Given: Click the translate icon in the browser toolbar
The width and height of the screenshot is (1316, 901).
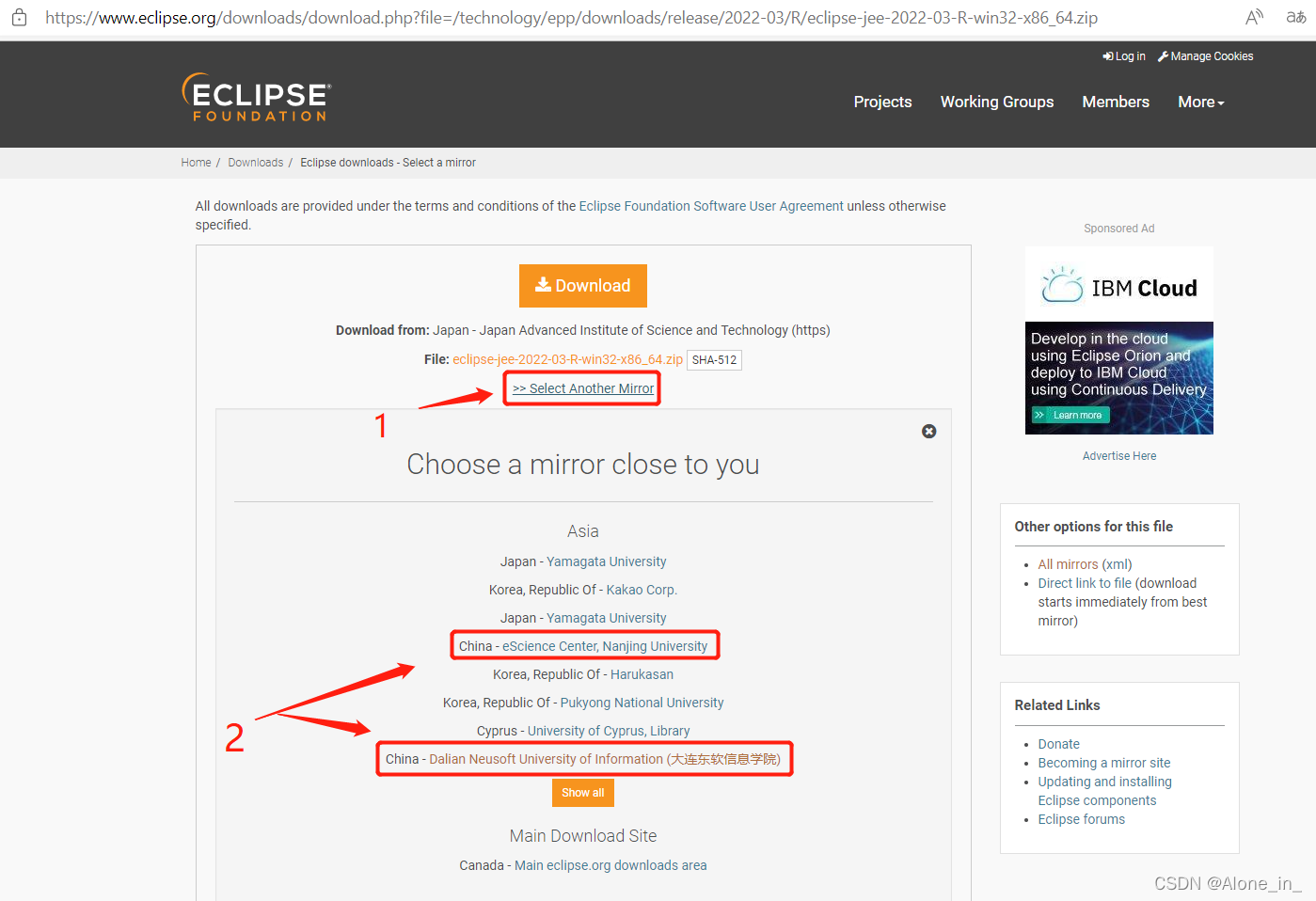Looking at the screenshot, I should point(1295,16).
